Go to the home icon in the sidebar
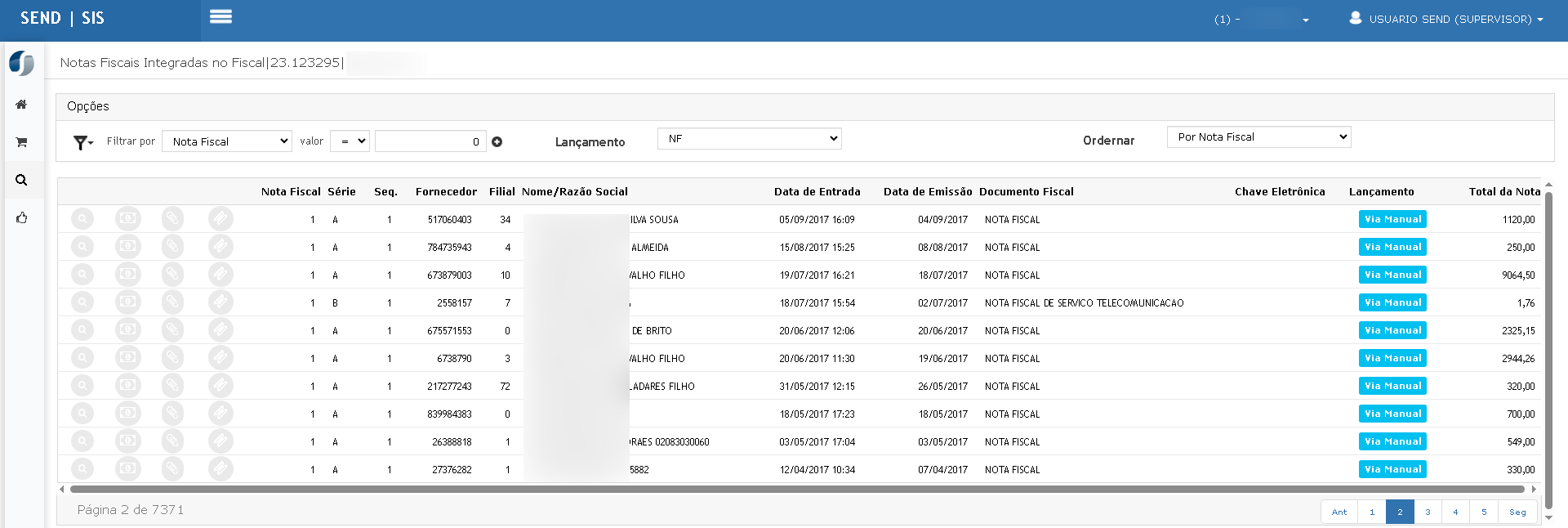 21,105
